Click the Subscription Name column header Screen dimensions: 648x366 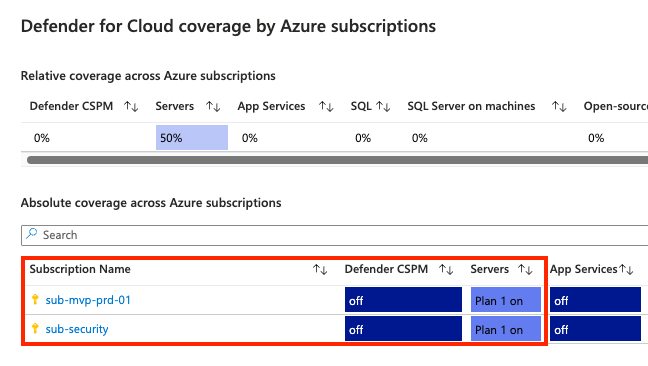coord(80,269)
